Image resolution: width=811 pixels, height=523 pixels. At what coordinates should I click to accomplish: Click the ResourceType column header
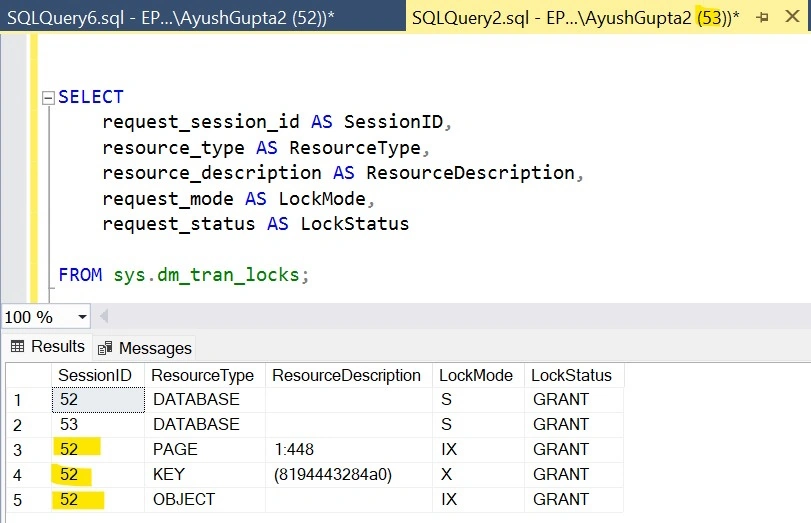pyautogui.click(x=205, y=375)
